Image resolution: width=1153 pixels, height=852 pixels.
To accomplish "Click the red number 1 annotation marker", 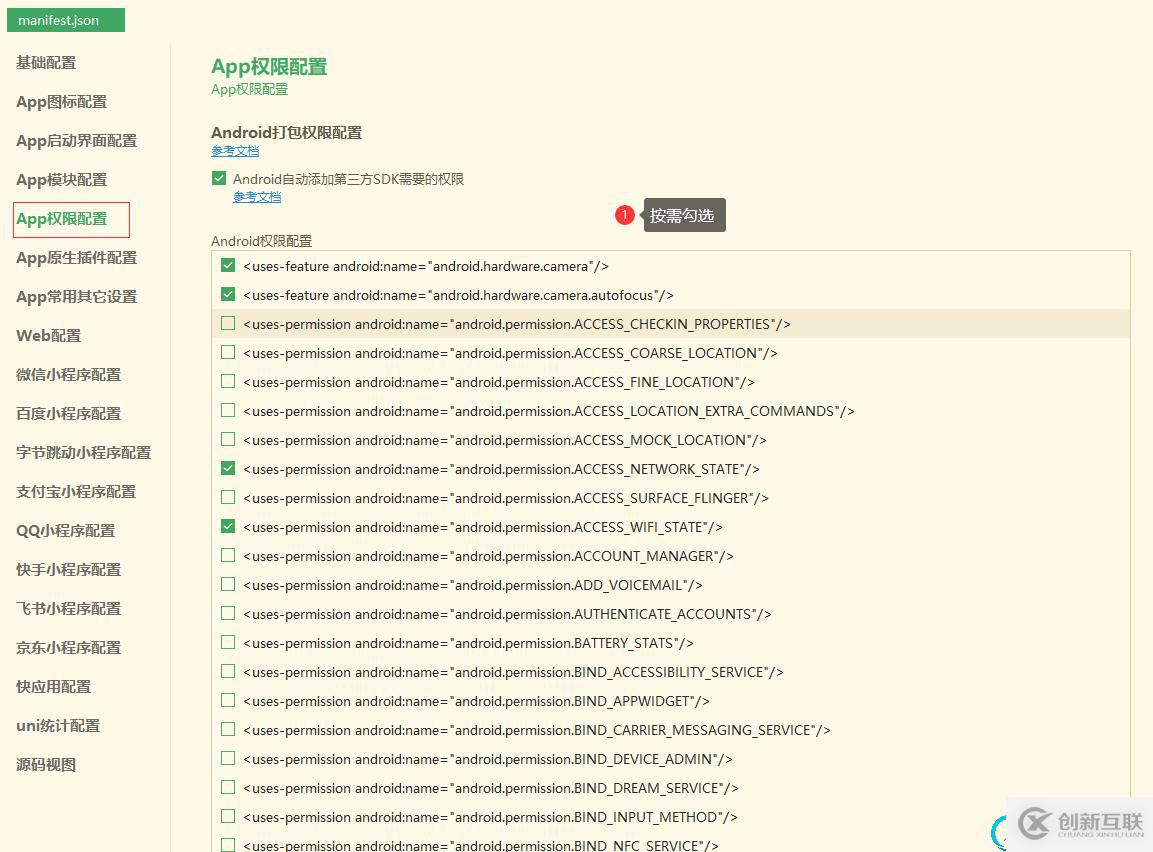I will pos(625,215).
